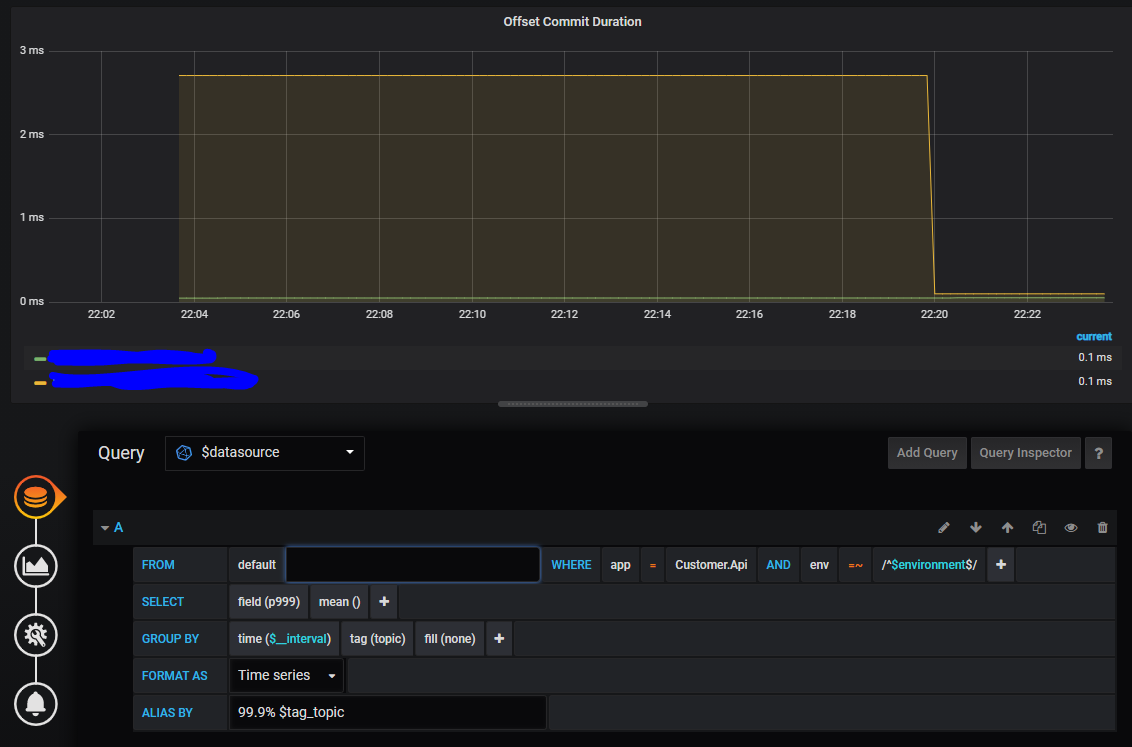Move query A down with the arrow icon
This screenshot has height=747, width=1132.
coord(975,527)
